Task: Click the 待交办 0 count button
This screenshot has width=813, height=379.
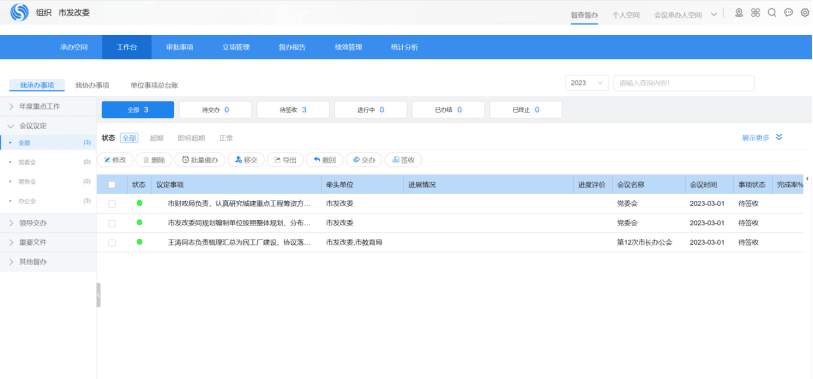Action: click(215, 110)
